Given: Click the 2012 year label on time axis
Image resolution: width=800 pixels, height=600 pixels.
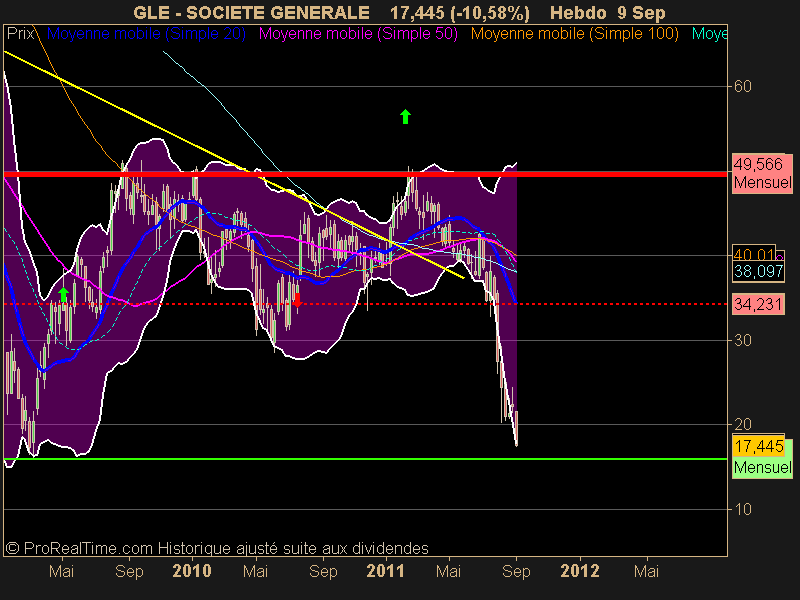Looking at the screenshot, I should pos(580,570).
